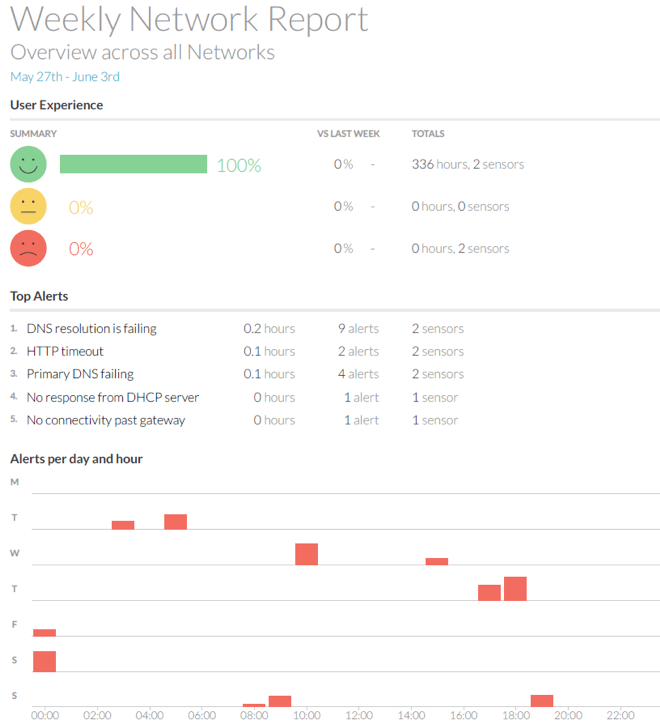Click the tall Wednesday 10:00 alert bar

tap(306, 554)
